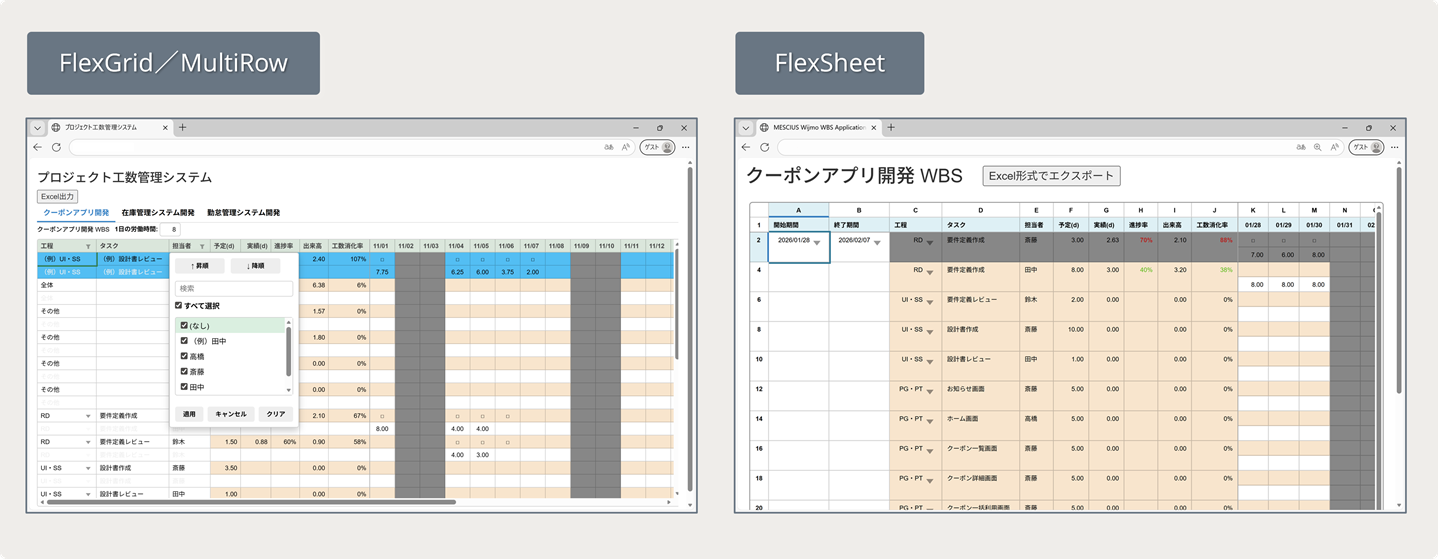Open 終了期間 date dropdown 2026/02/07
1438x559 pixels.
877,242
